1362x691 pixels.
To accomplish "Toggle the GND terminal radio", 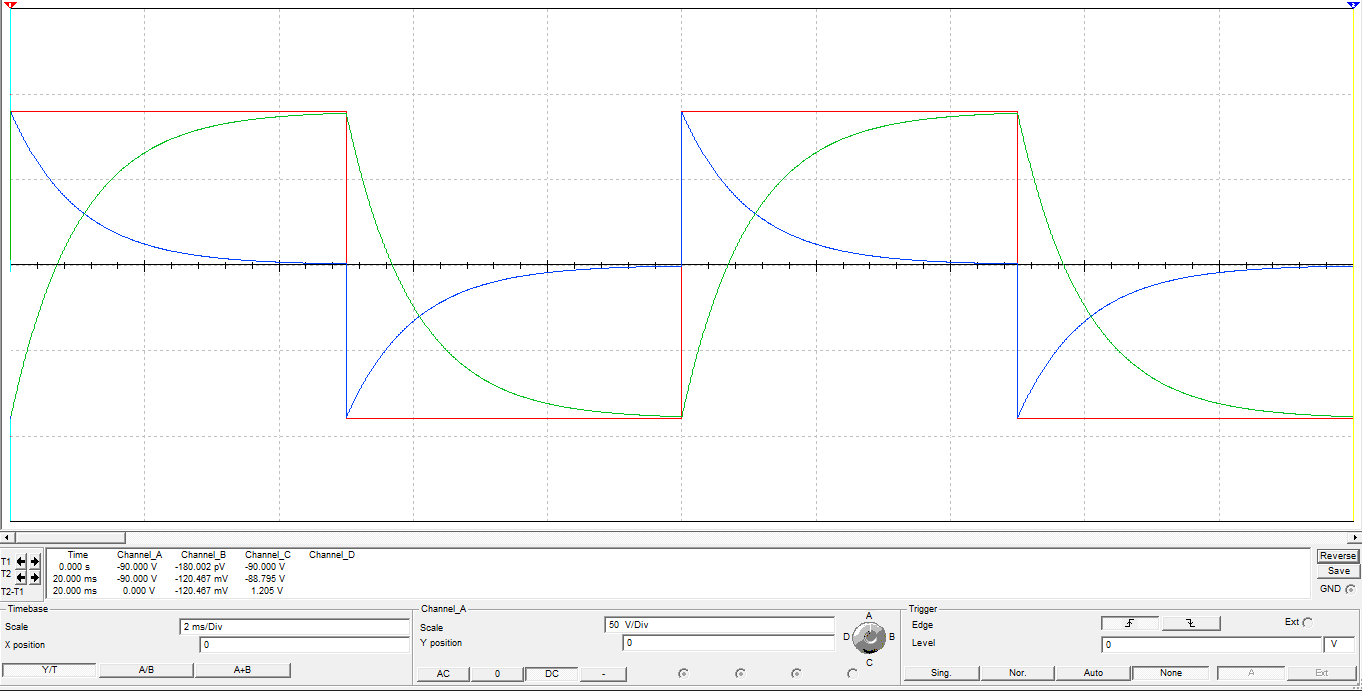I will [1351, 589].
